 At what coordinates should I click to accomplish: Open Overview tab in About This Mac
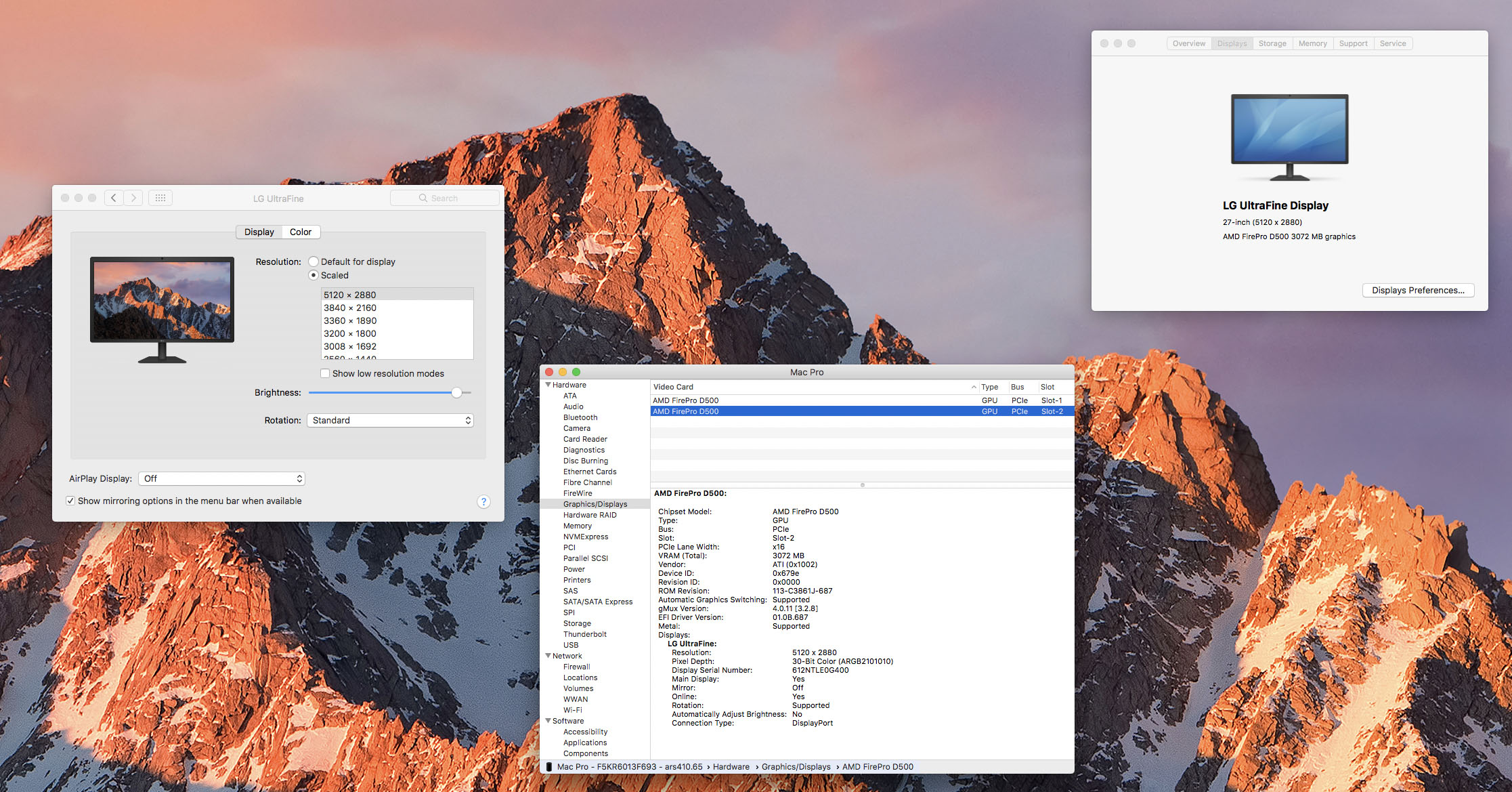(x=1189, y=43)
